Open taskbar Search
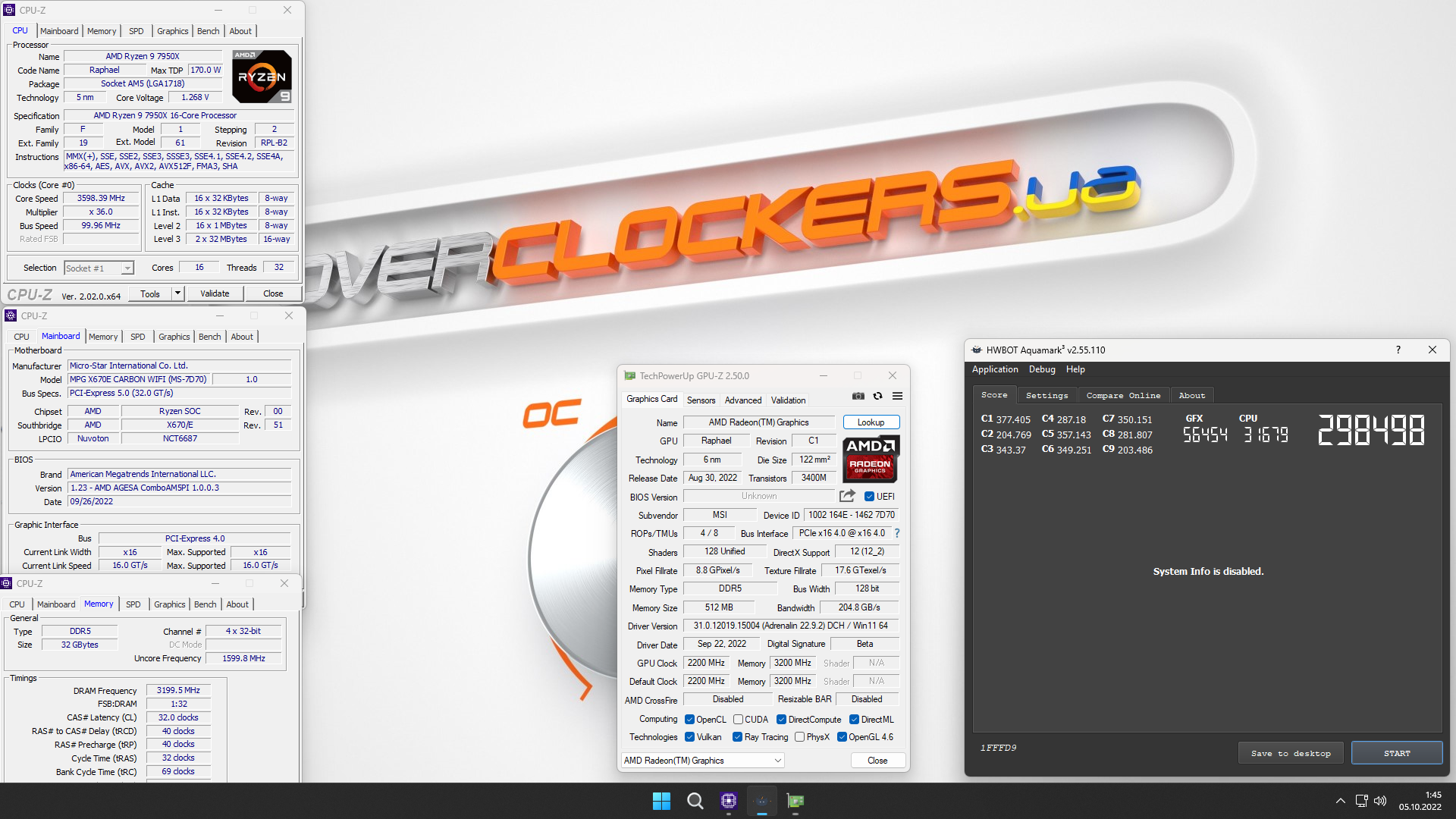 pos(695,801)
